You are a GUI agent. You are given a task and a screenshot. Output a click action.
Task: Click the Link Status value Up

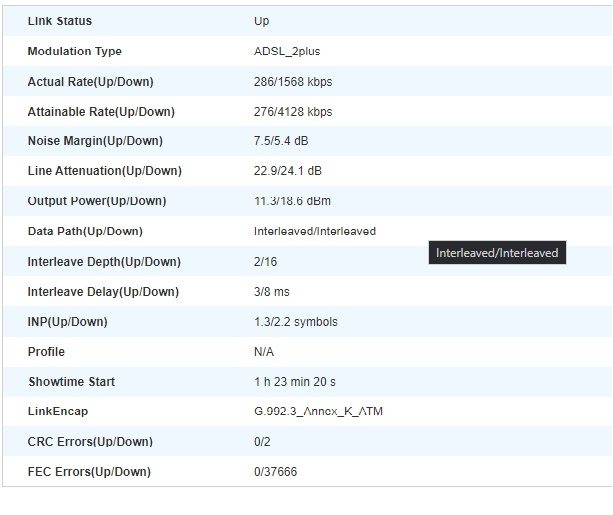tap(261, 21)
